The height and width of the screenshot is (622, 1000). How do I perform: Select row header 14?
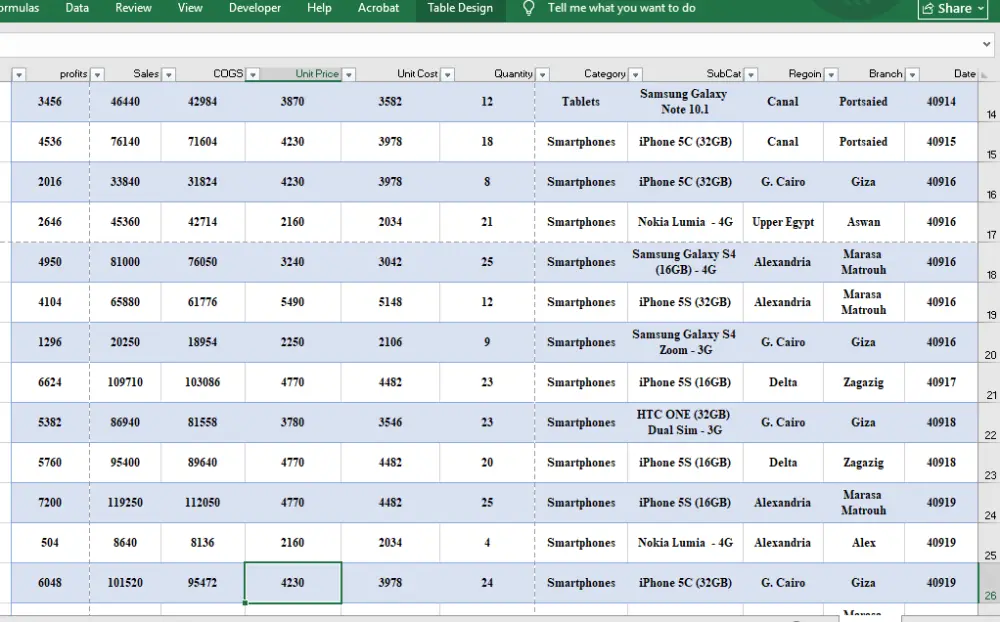point(990,101)
